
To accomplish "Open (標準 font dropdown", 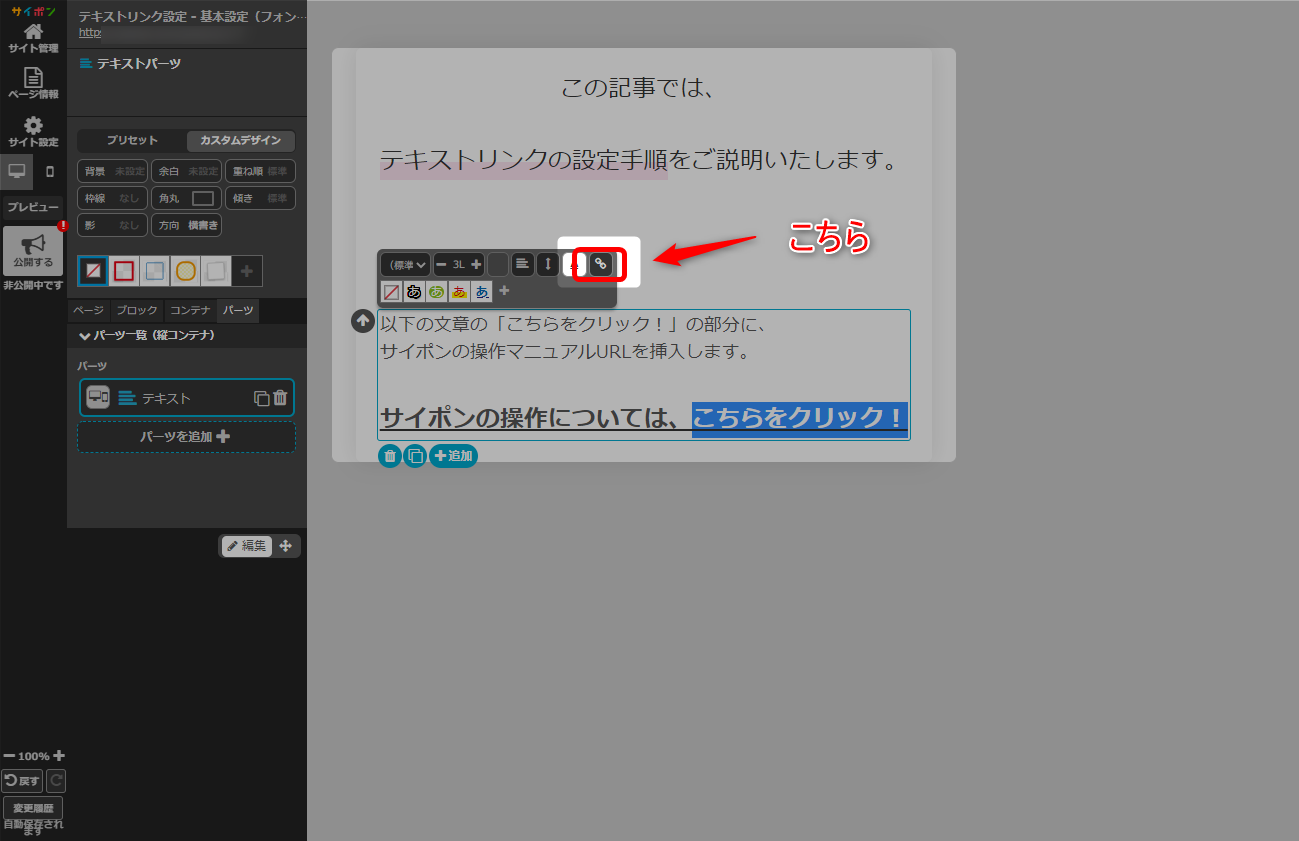I will point(405,265).
